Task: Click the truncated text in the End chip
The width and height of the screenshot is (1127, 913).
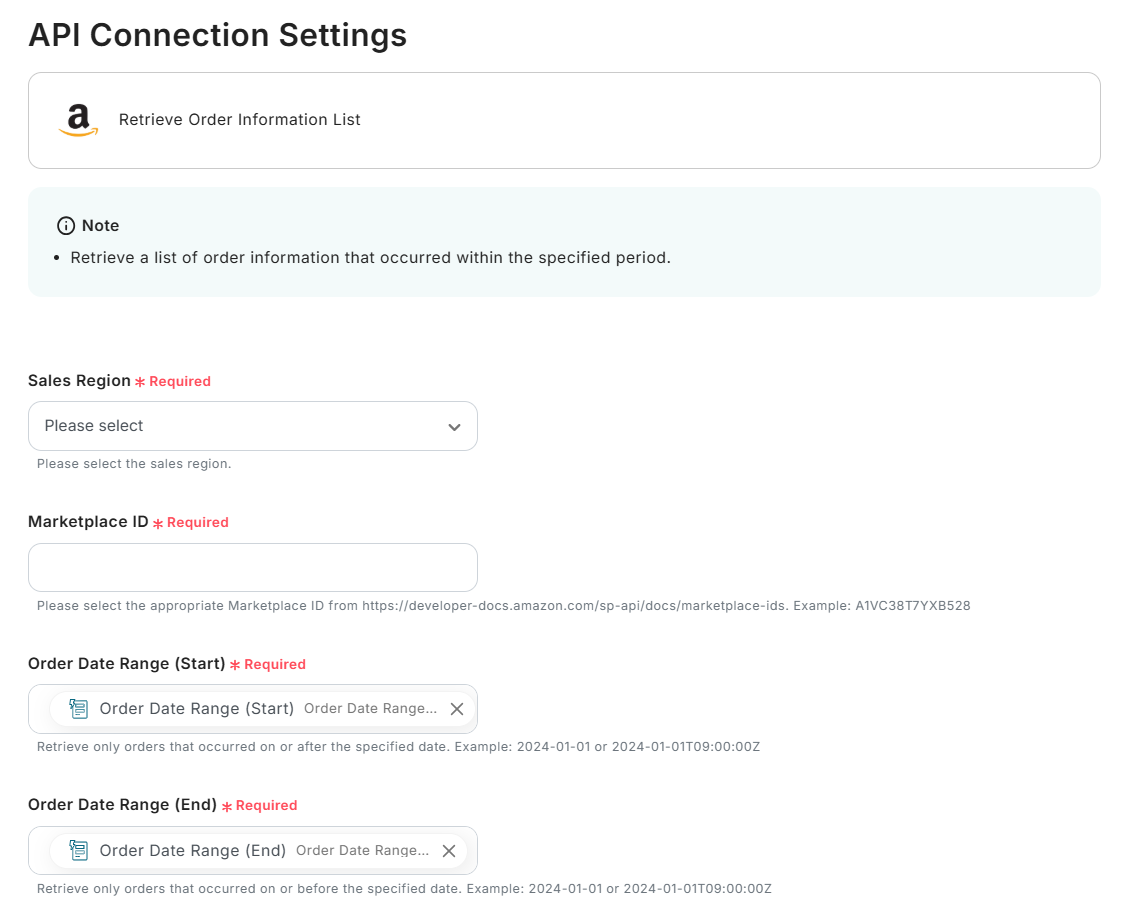Action: tap(362, 851)
